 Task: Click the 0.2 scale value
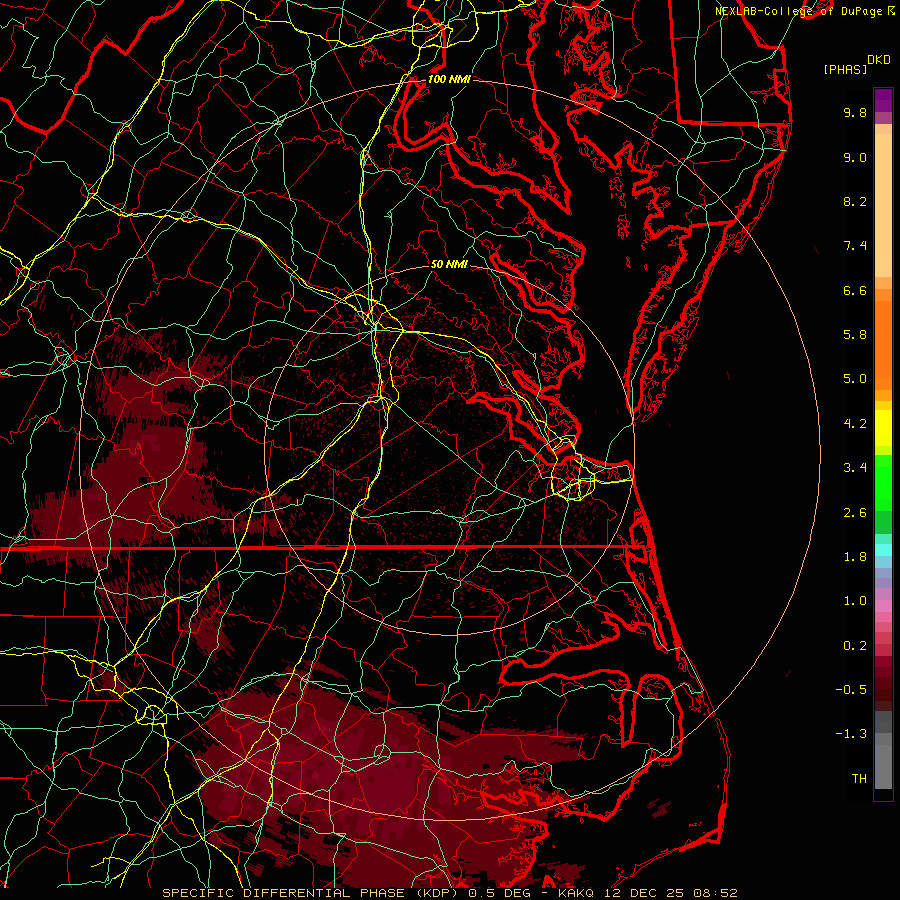(x=855, y=646)
